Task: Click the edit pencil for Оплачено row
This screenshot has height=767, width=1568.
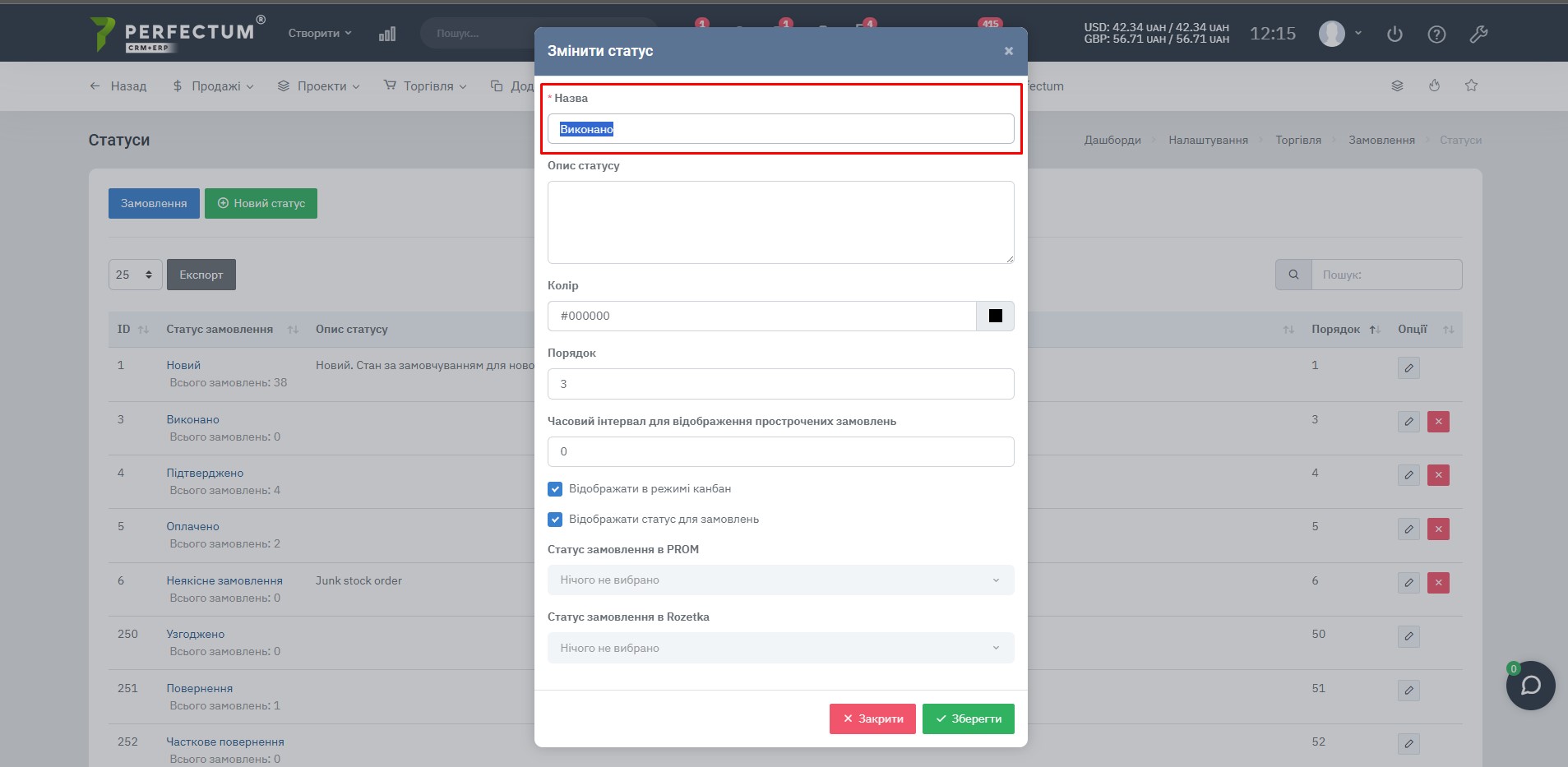Action: (x=1408, y=529)
